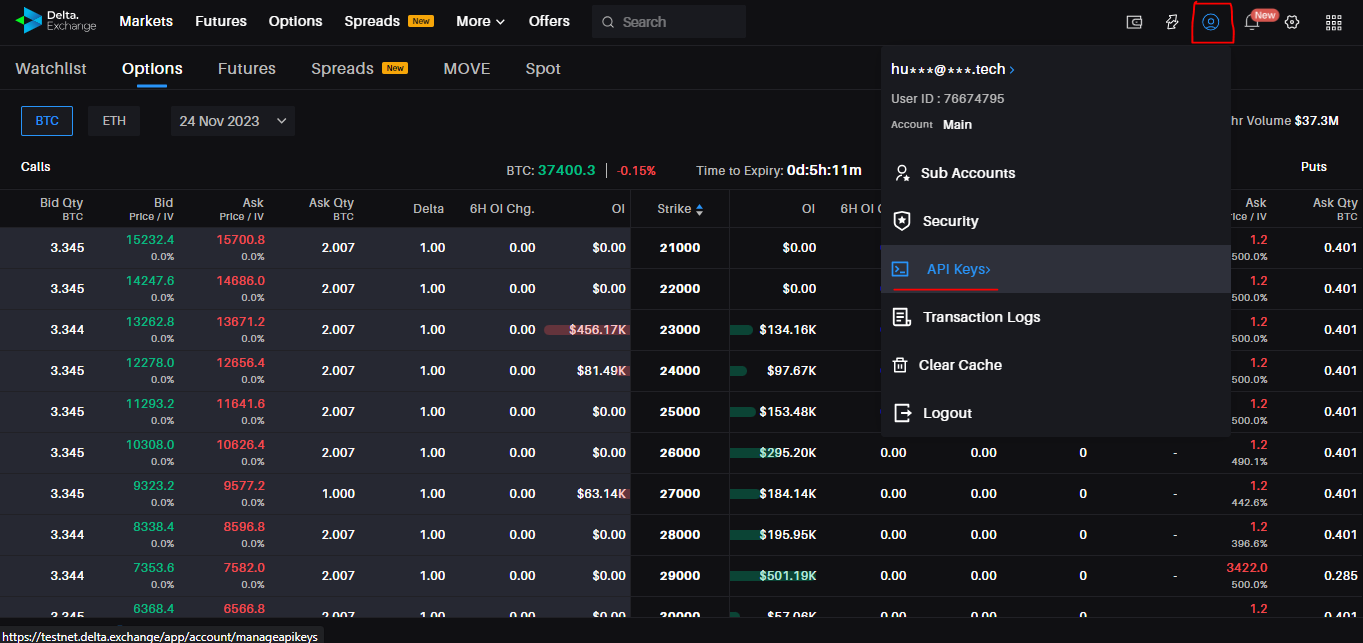
Task: Click the 27000 strike cell
Action: [x=680, y=494]
